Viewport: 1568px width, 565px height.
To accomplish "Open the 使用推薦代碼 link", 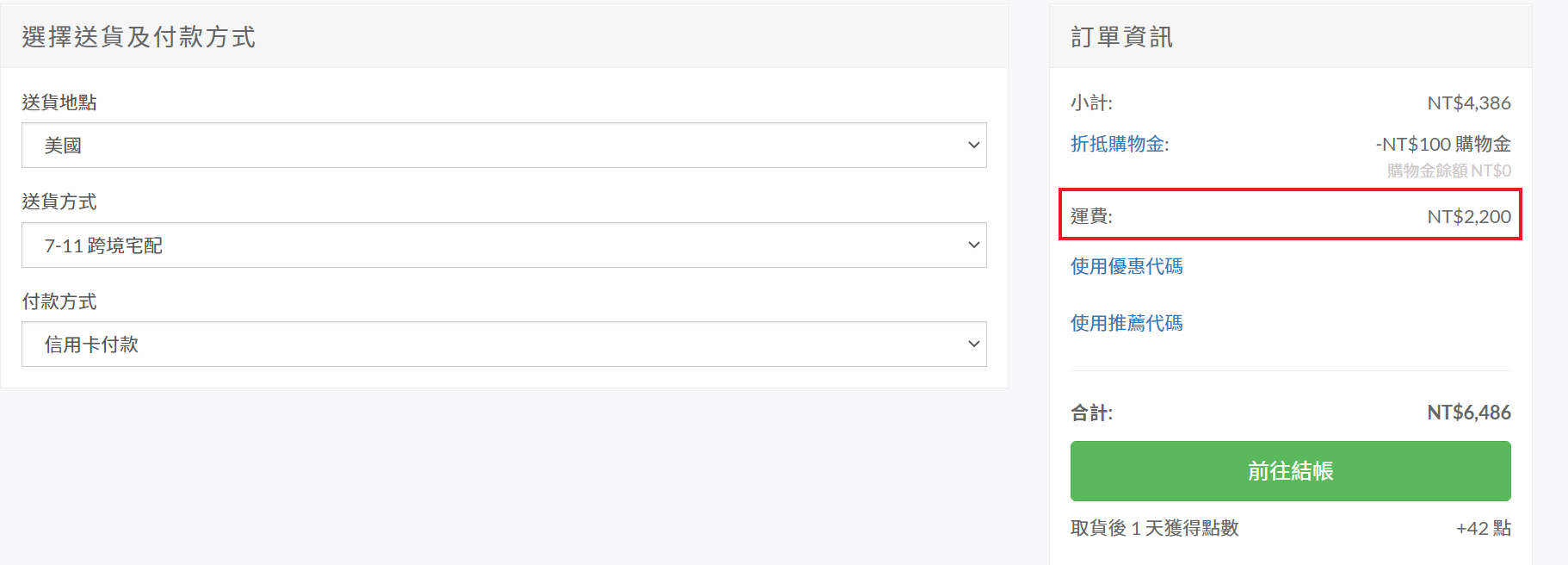I will [1127, 323].
